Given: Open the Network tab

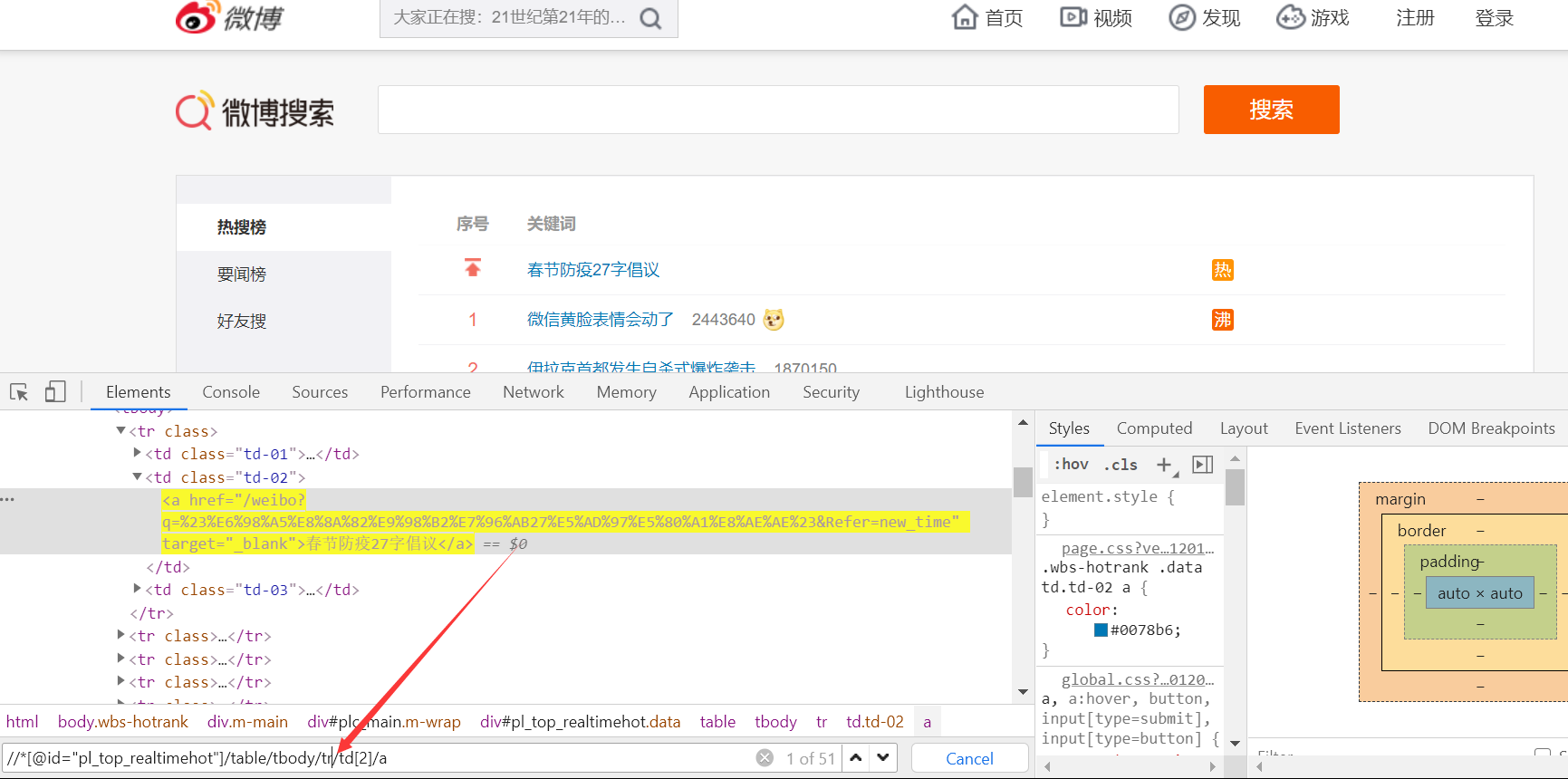Looking at the screenshot, I should pyautogui.click(x=534, y=392).
